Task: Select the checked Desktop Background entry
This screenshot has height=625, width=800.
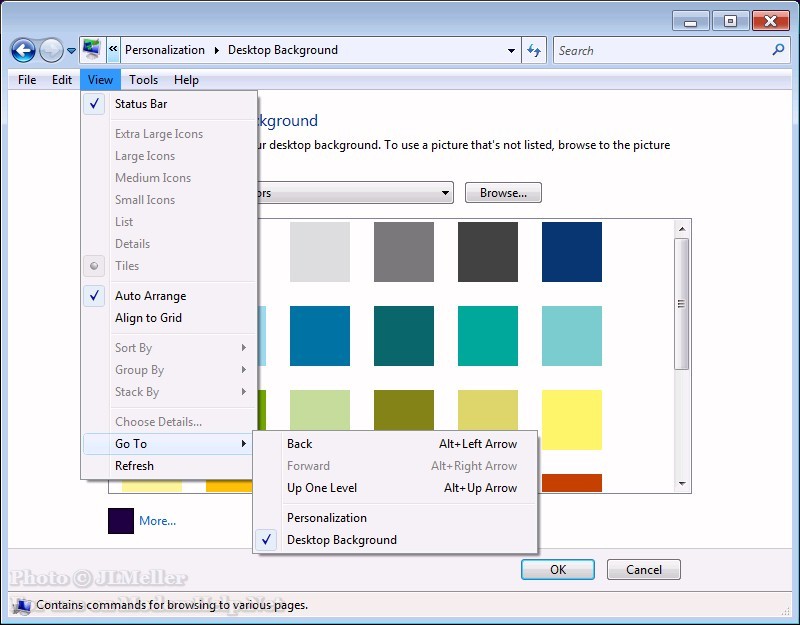Action: click(x=341, y=540)
